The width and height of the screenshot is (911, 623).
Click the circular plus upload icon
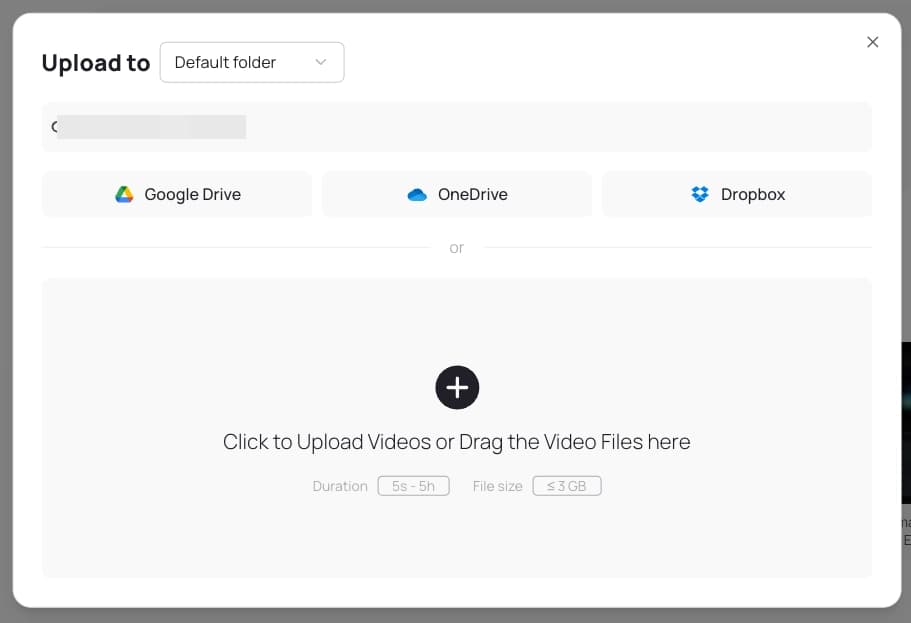pos(457,387)
